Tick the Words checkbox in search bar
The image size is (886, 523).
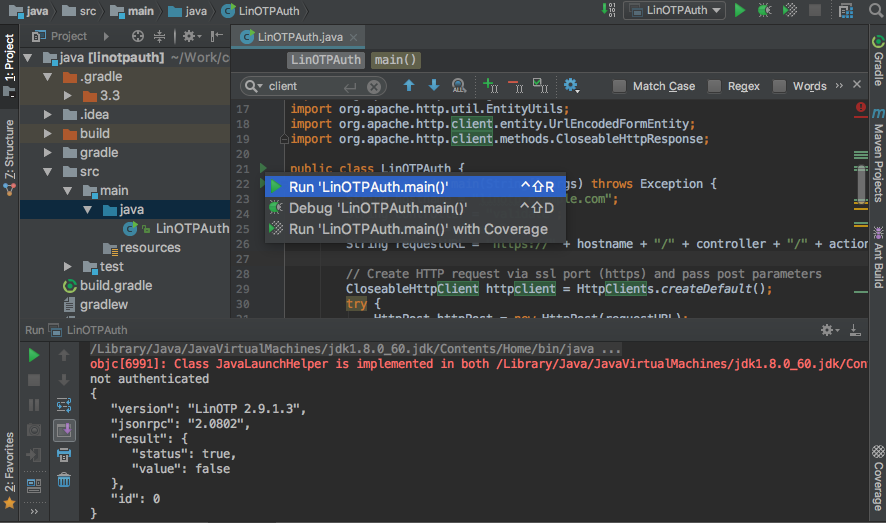click(x=779, y=87)
